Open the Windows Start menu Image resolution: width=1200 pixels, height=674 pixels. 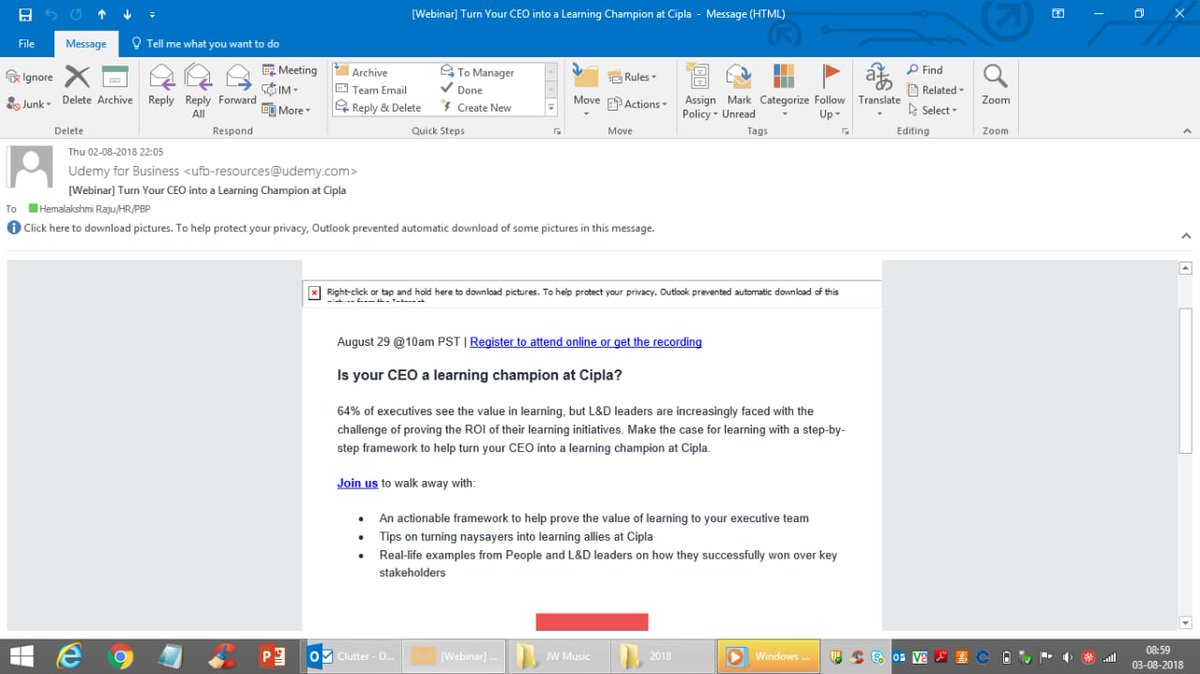(x=20, y=656)
